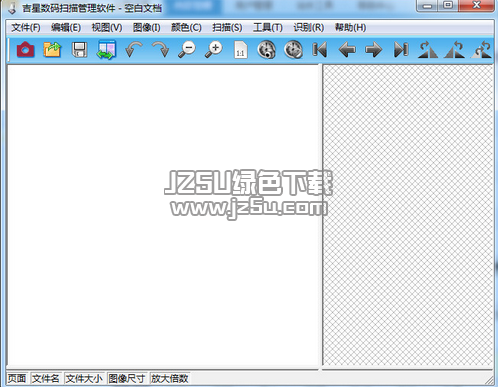The width and height of the screenshot is (498, 387).
Task: Open the 工具(T) menu
Action: (x=268, y=27)
